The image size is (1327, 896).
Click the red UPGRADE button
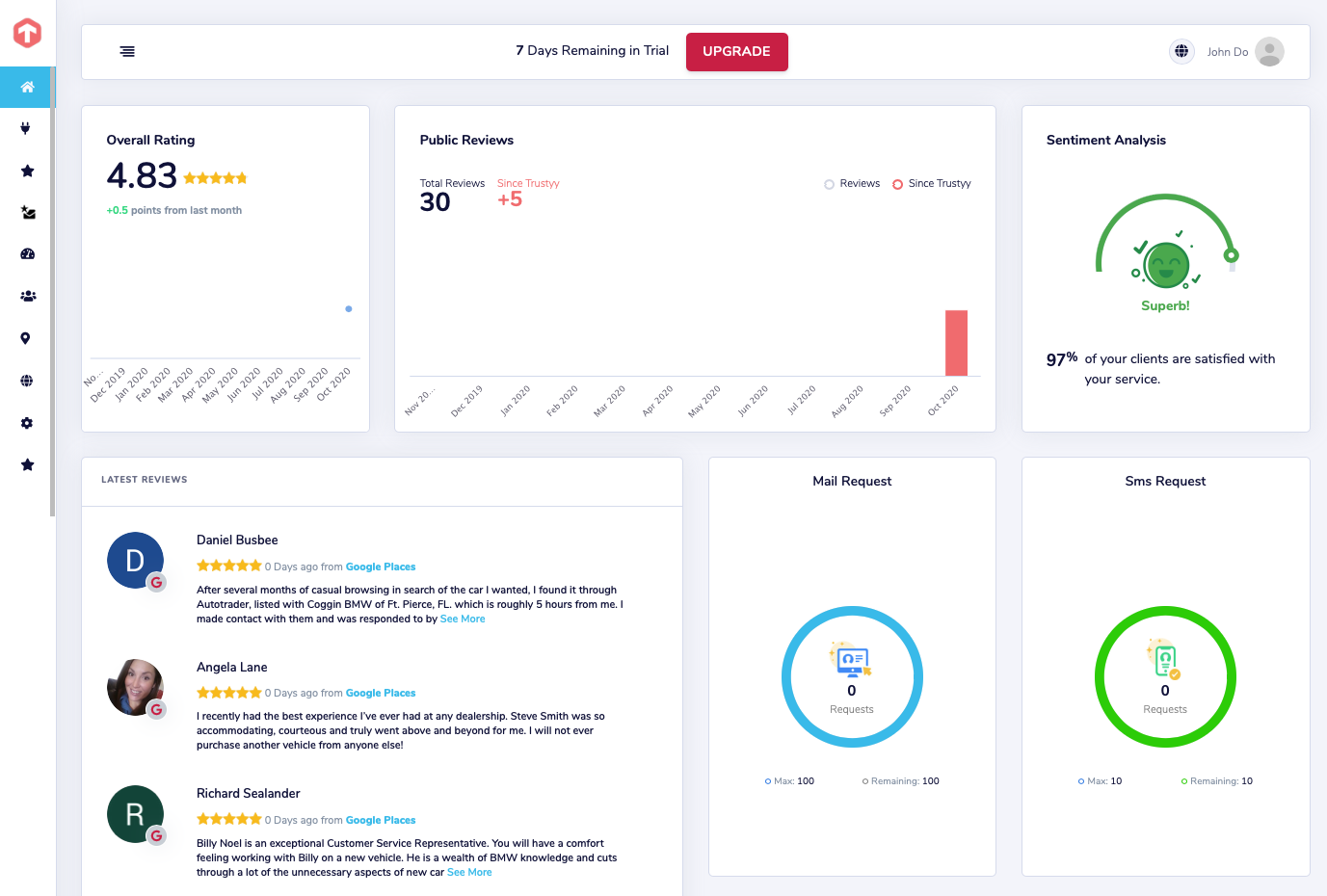[x=737, y=52]
